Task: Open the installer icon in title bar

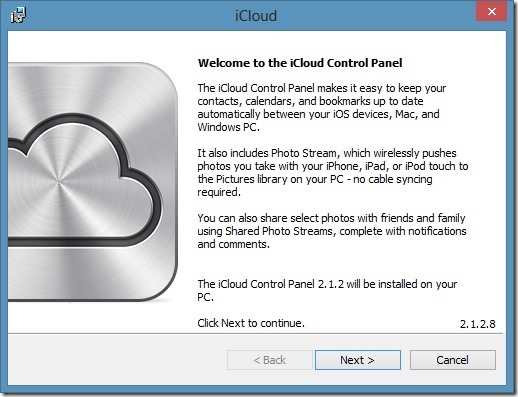Action: click(x=18, y=15)
